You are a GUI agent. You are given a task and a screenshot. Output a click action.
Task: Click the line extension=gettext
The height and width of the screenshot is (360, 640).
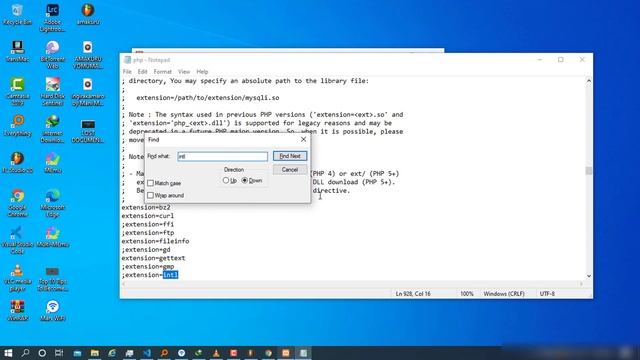pyautogui.click(x=153, y=258)
